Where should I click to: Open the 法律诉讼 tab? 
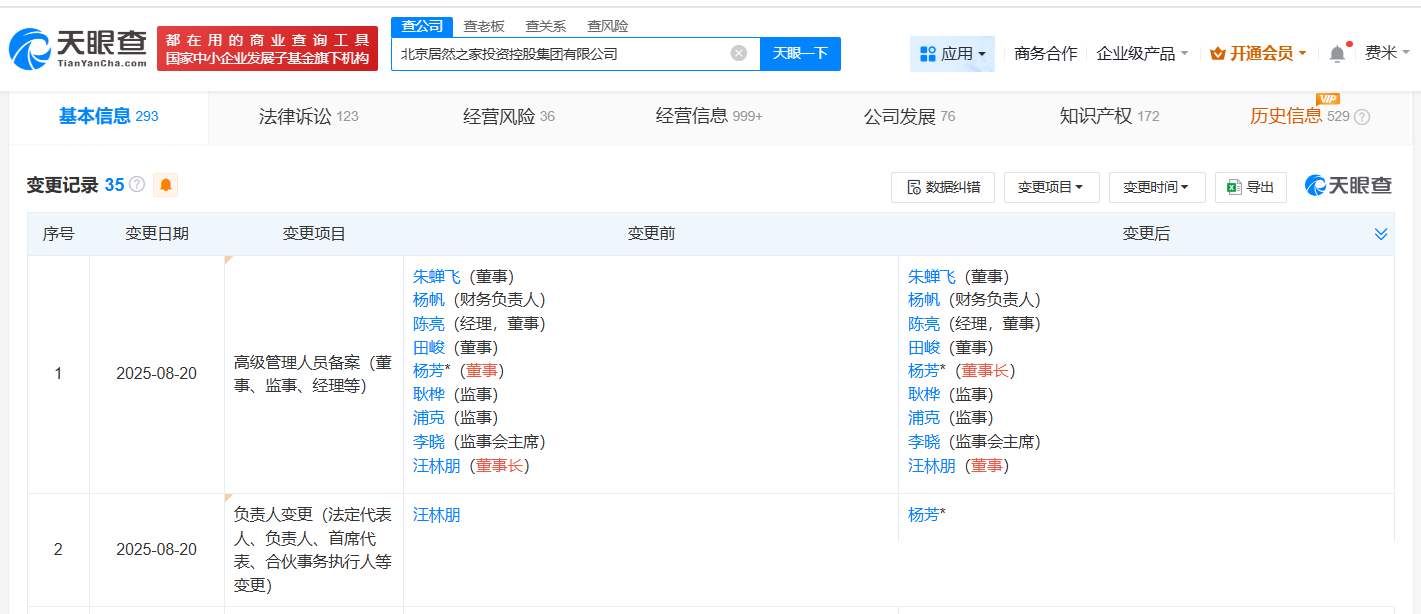tap(296, 115)
